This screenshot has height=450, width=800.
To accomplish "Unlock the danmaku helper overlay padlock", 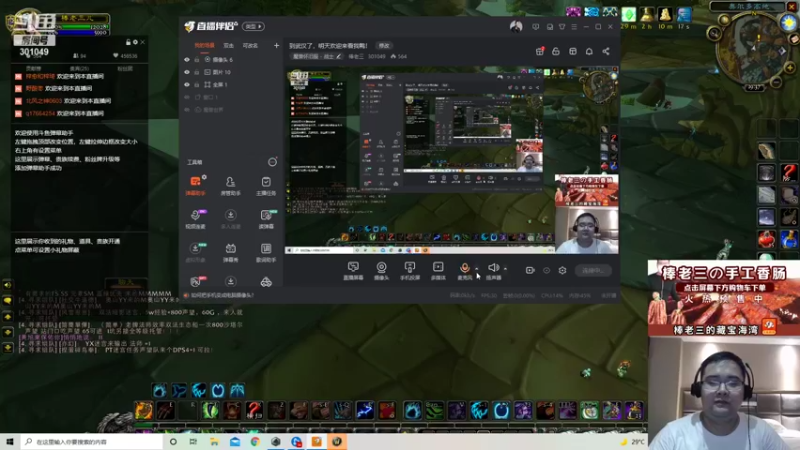I will tap(128, 42).
